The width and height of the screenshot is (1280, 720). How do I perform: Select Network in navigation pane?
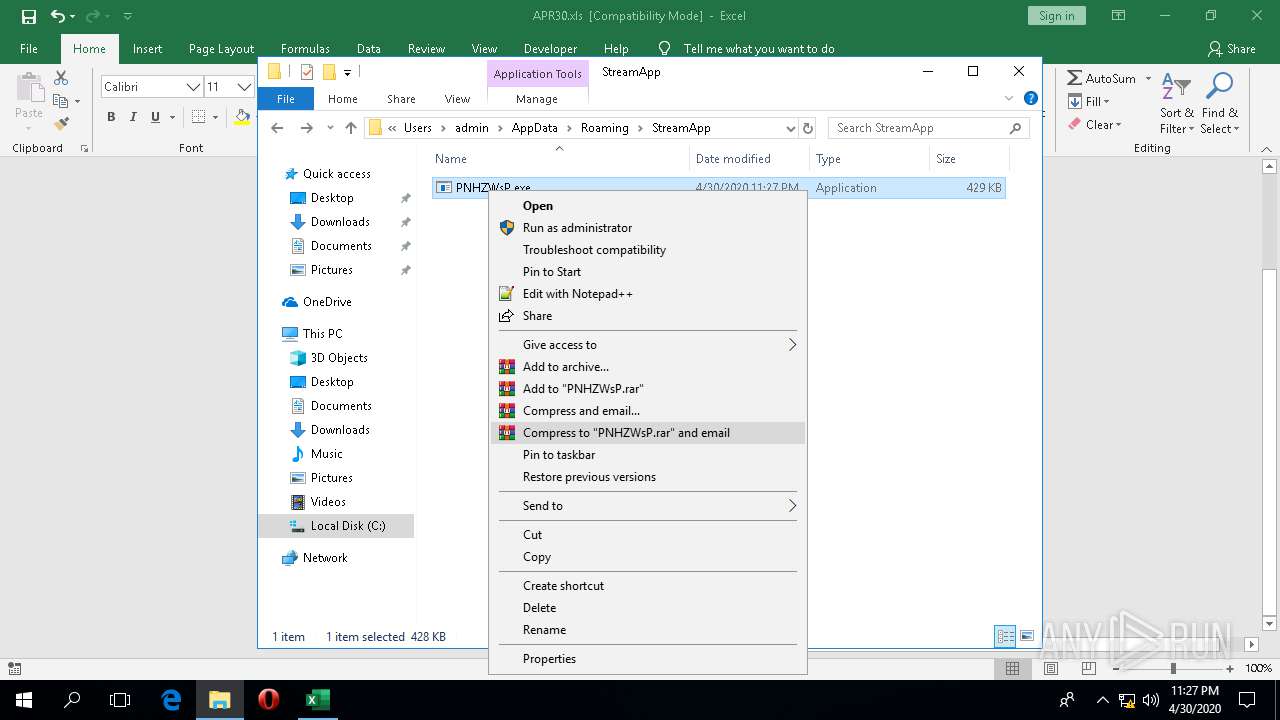(x=325, y=557)
